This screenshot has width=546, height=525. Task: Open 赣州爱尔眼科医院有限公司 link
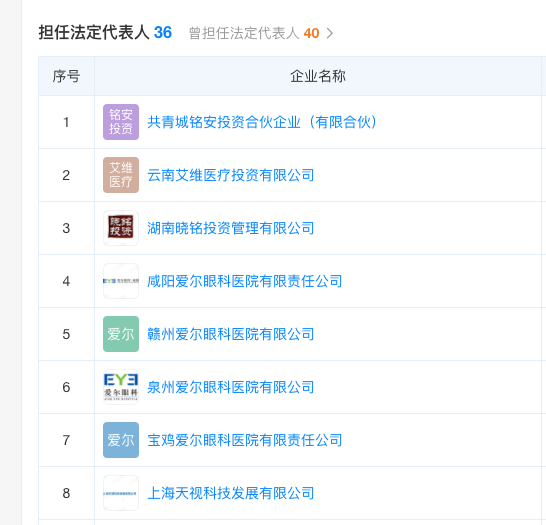(x=231, y=334)
